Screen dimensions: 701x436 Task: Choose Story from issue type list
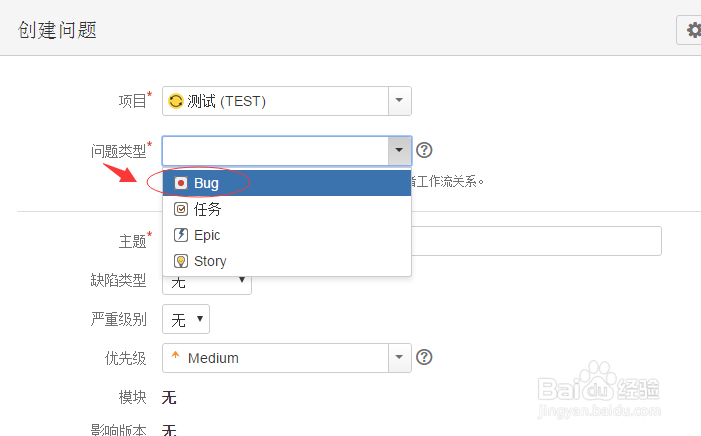[x=287, y=261]
